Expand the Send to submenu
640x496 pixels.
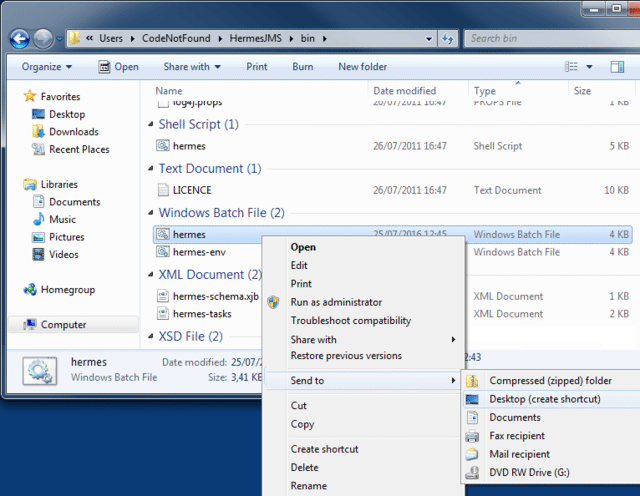(362, 380)
